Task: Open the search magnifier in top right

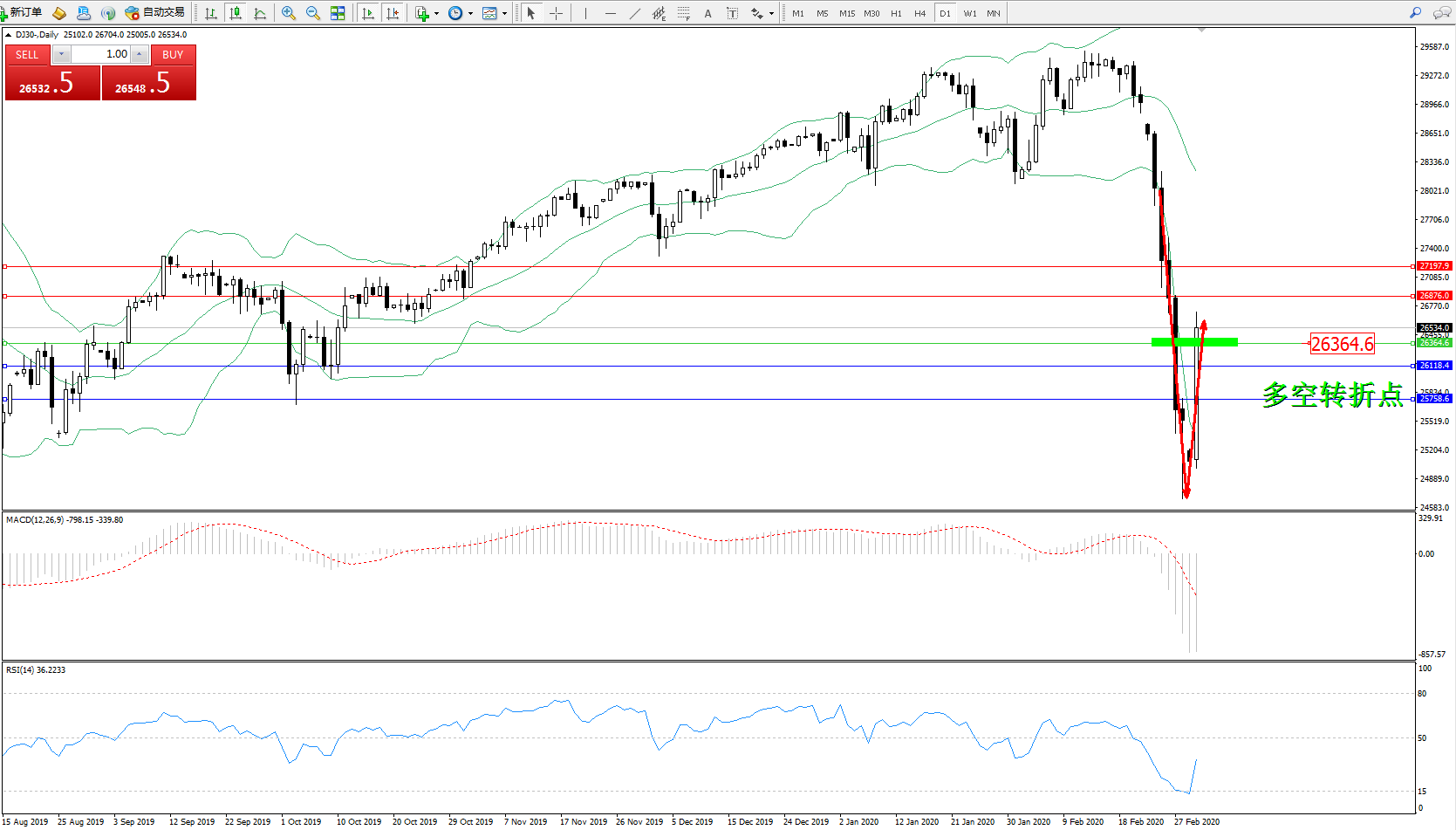Action: pyautogui.click(x=1415, y=13)
